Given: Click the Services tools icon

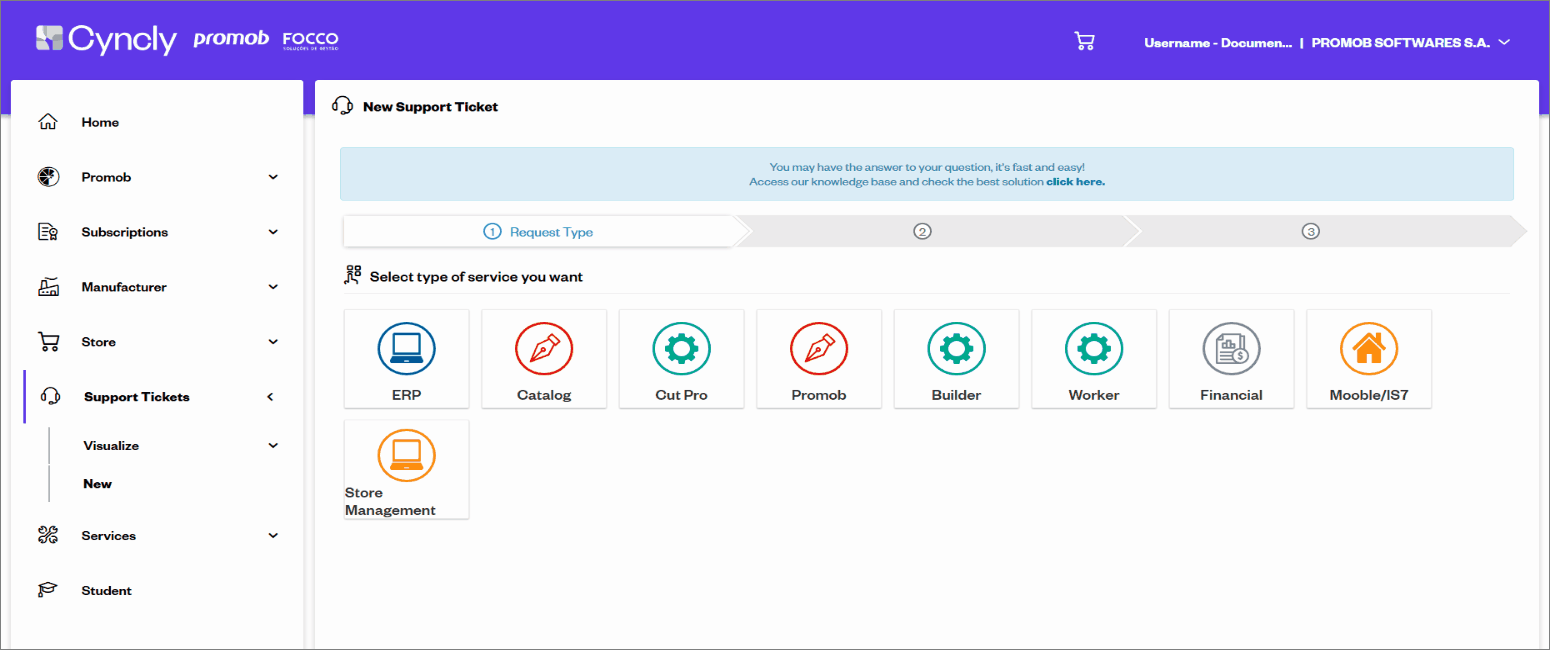Looking at the screenshot, I should coord(48,536).
